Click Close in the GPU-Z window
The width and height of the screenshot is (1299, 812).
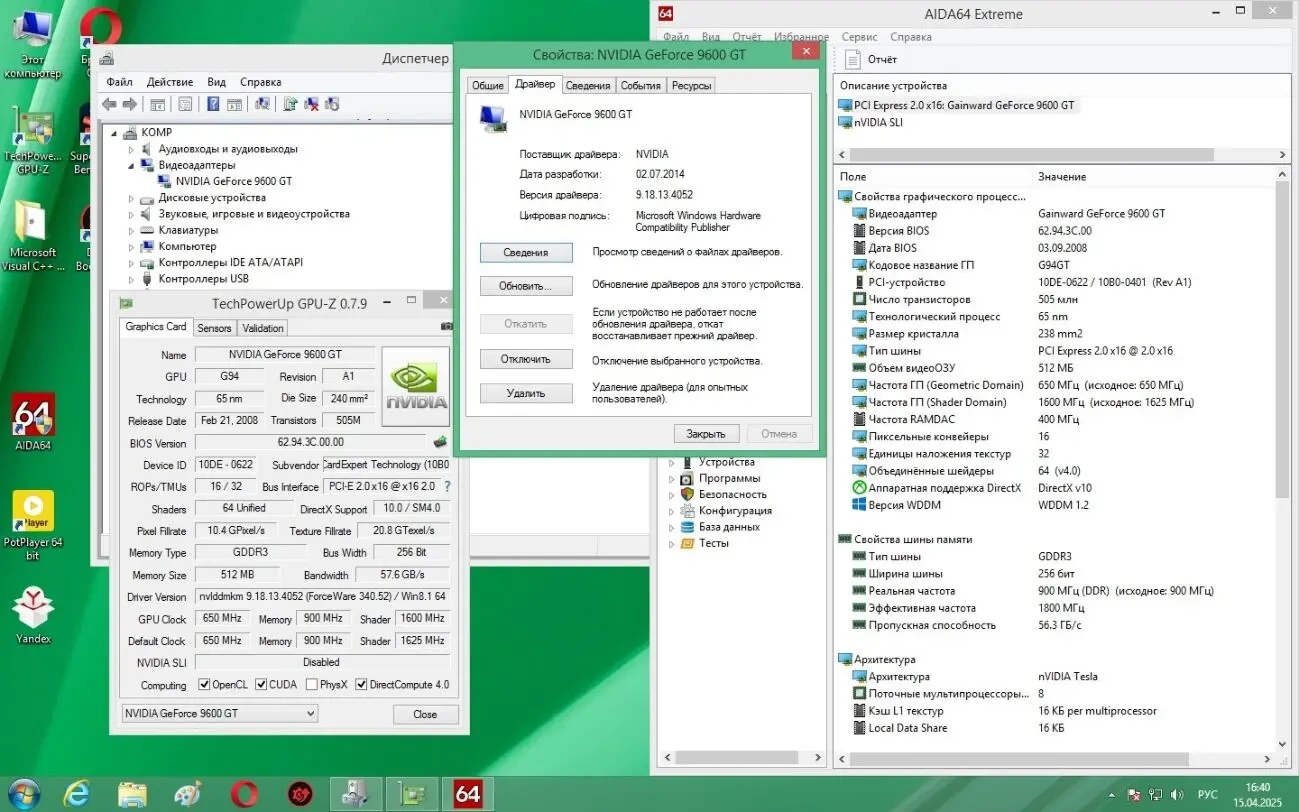[x=425, y=714]
